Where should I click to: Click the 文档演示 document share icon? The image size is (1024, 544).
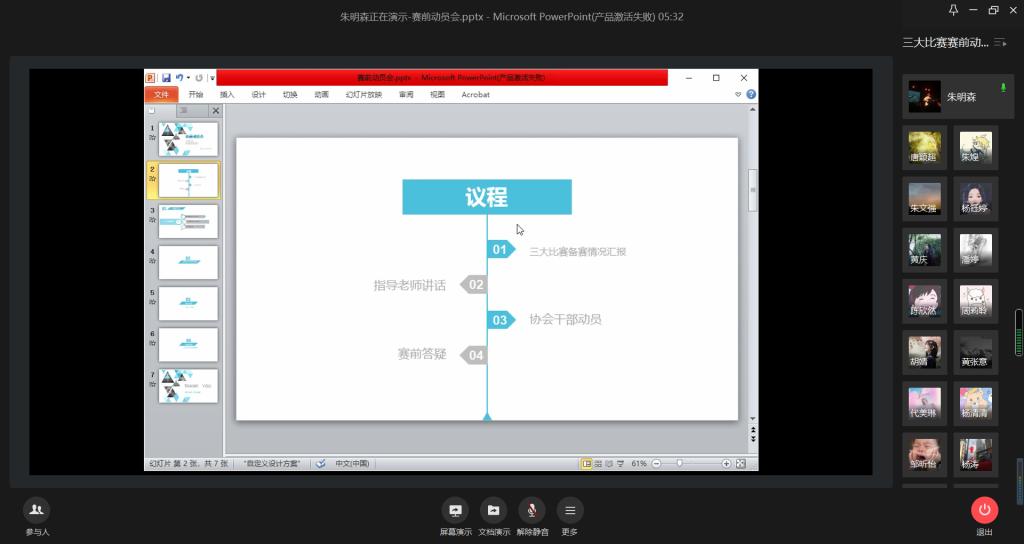pyautogui.click(x=493, y=510)
